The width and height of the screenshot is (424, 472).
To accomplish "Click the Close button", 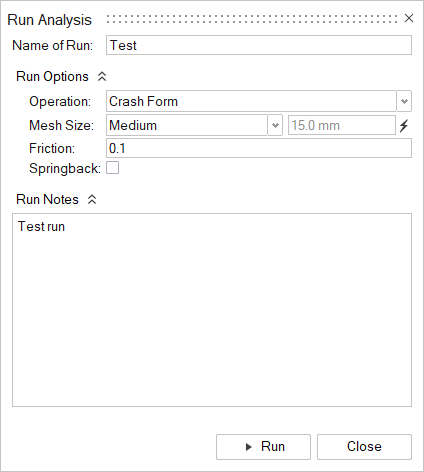I will (364, 447).
